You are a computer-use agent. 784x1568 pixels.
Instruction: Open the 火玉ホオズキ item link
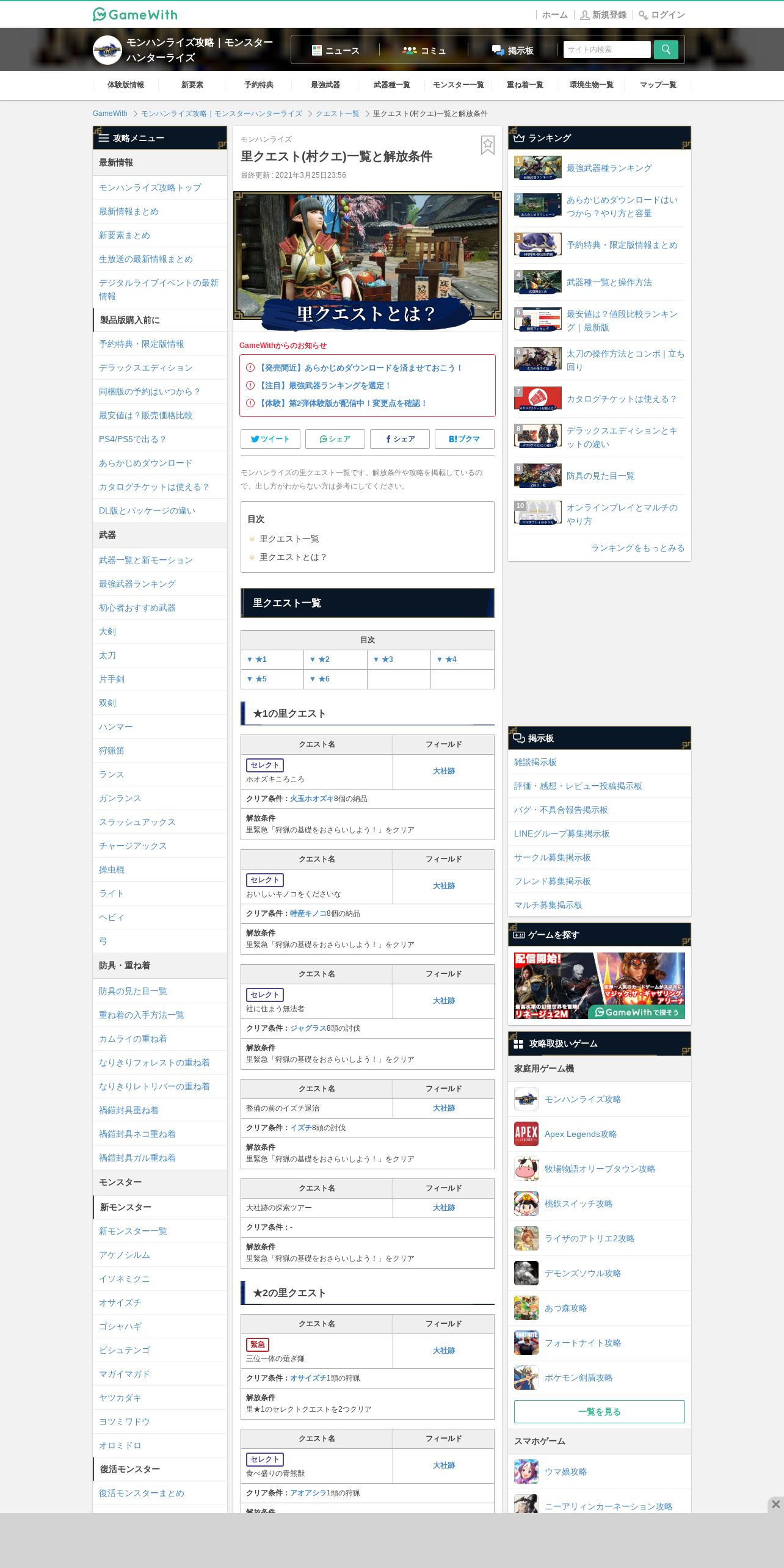[x=311, y=799]
